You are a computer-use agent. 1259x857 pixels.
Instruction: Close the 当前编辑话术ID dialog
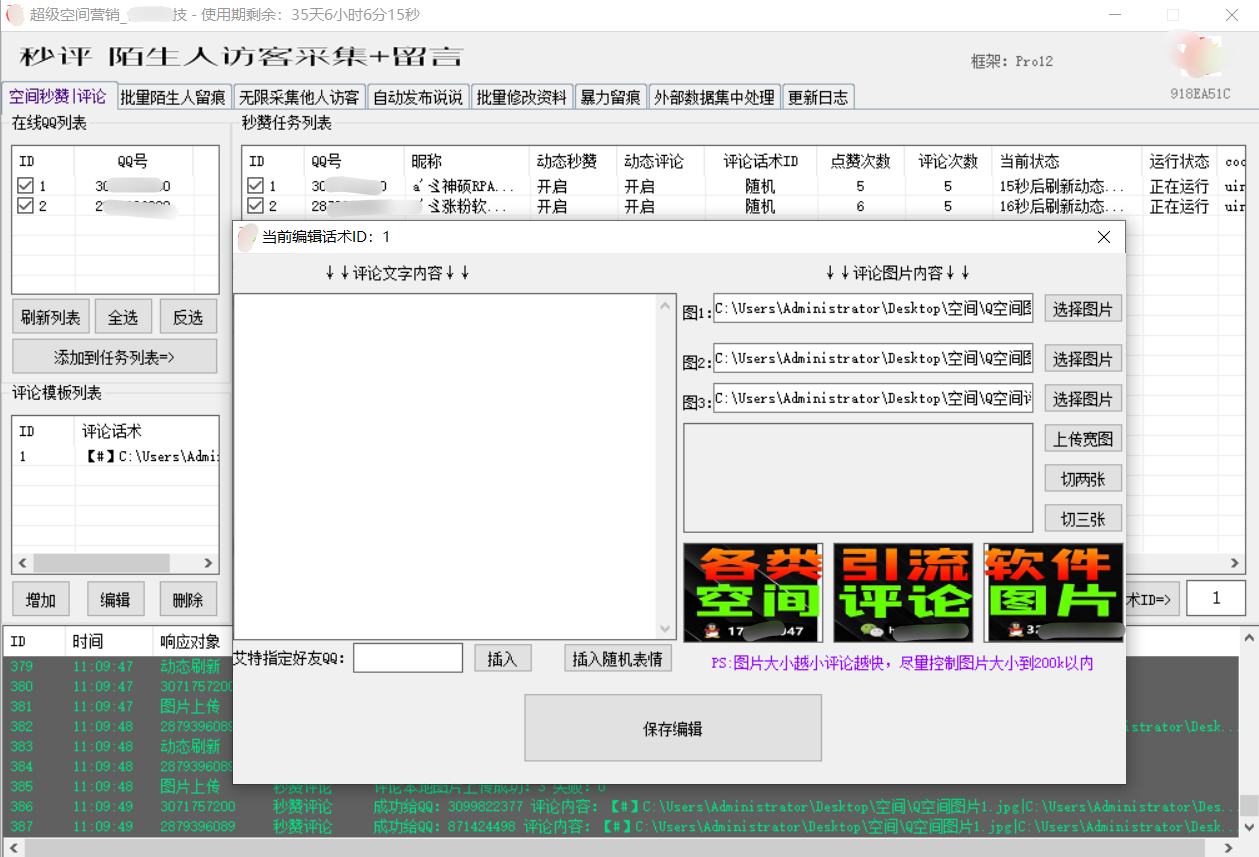[1104, 237]
